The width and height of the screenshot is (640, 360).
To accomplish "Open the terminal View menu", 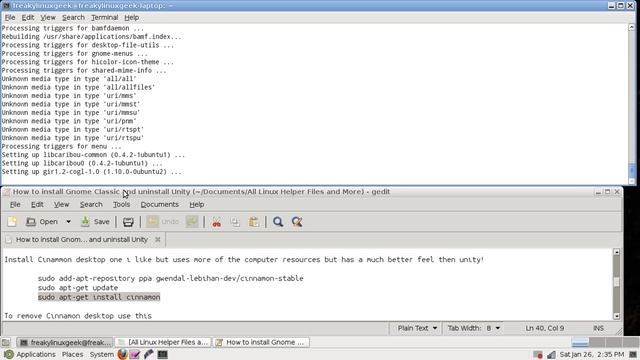I will (48, 18).
